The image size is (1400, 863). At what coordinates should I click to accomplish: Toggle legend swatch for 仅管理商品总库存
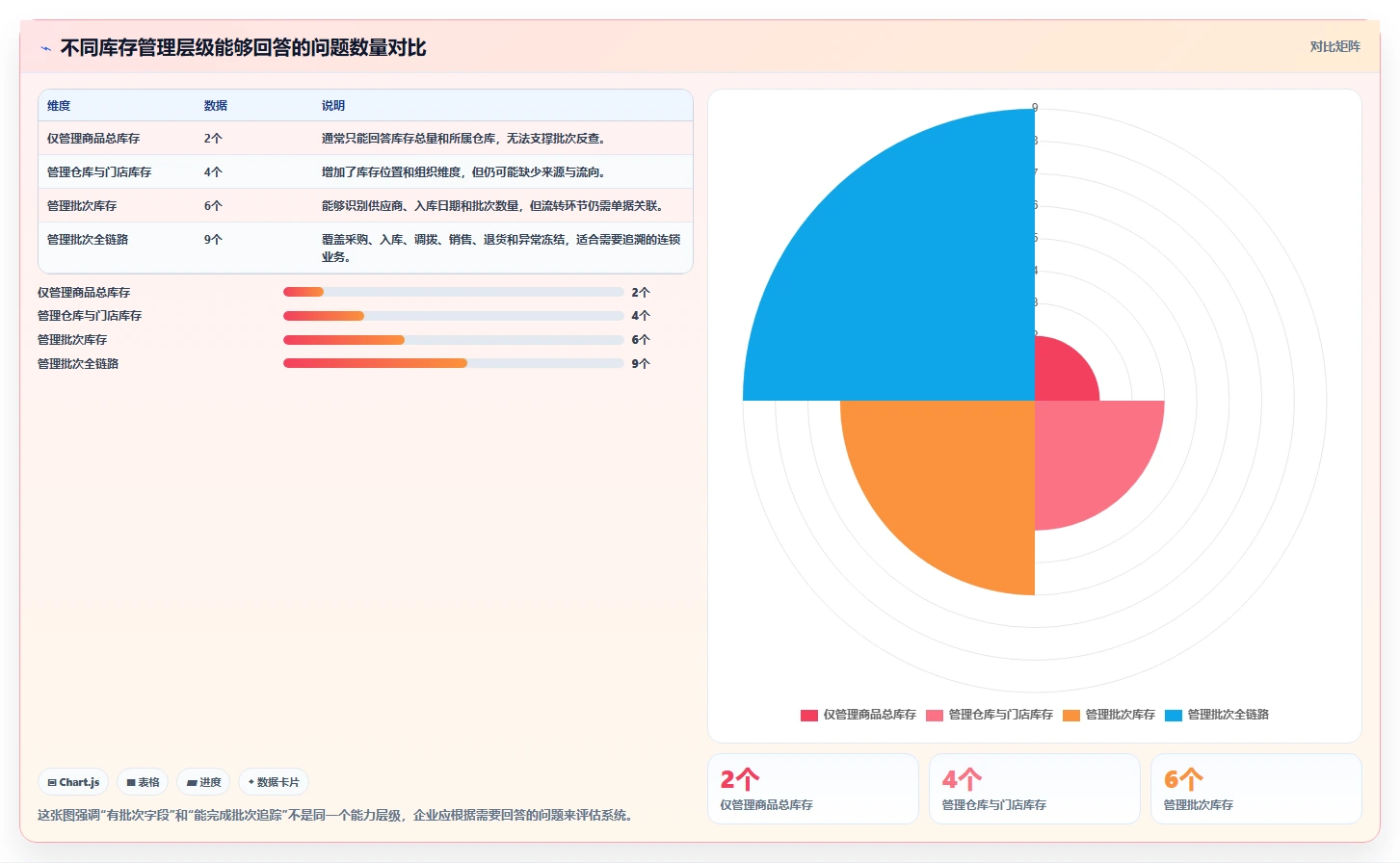(x=809, y=715)
